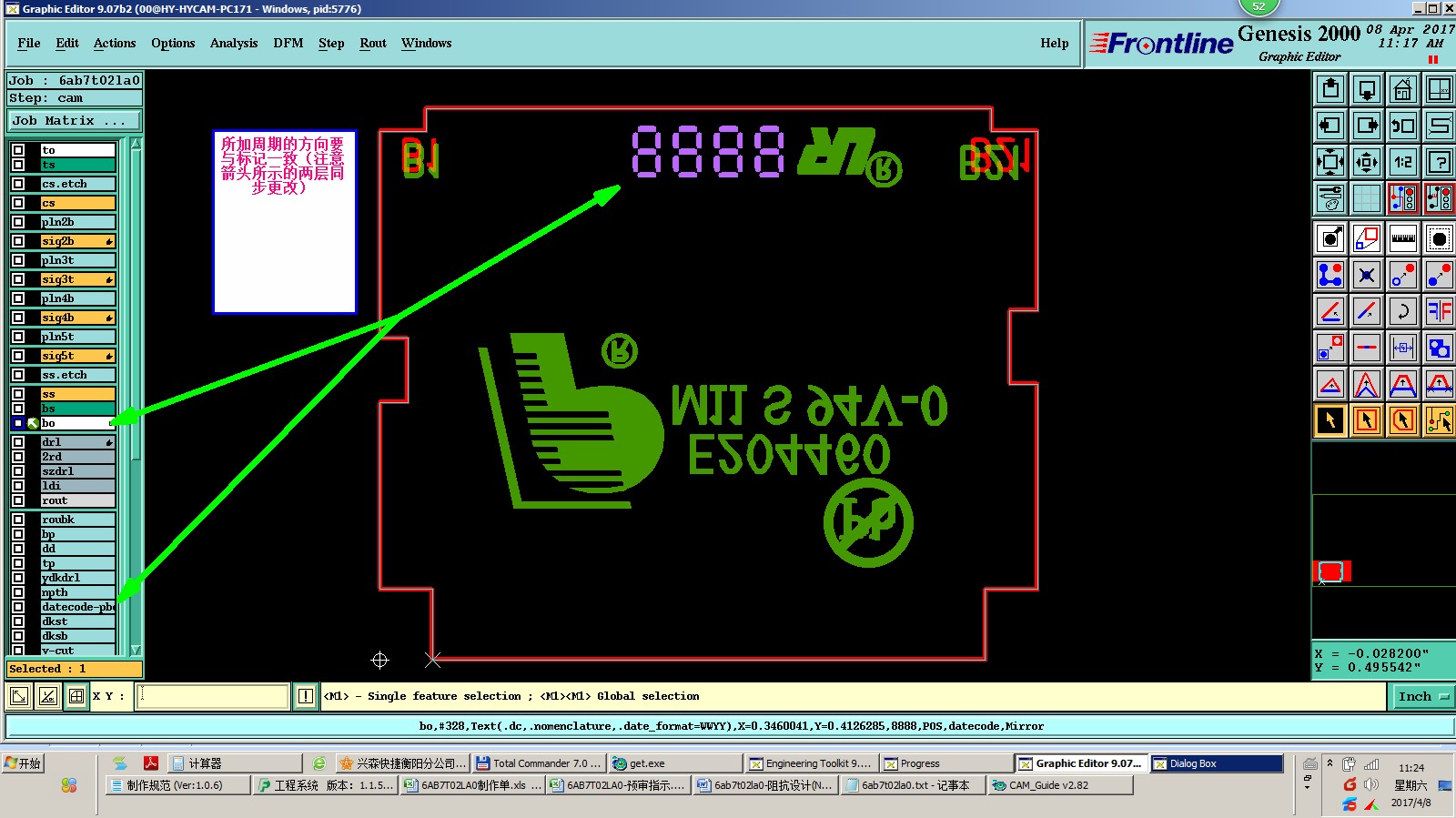Toggle display checkbox for layer sig2b
Screen dimensions: 1456x818
pyautogui.click(x=18, y=241)
